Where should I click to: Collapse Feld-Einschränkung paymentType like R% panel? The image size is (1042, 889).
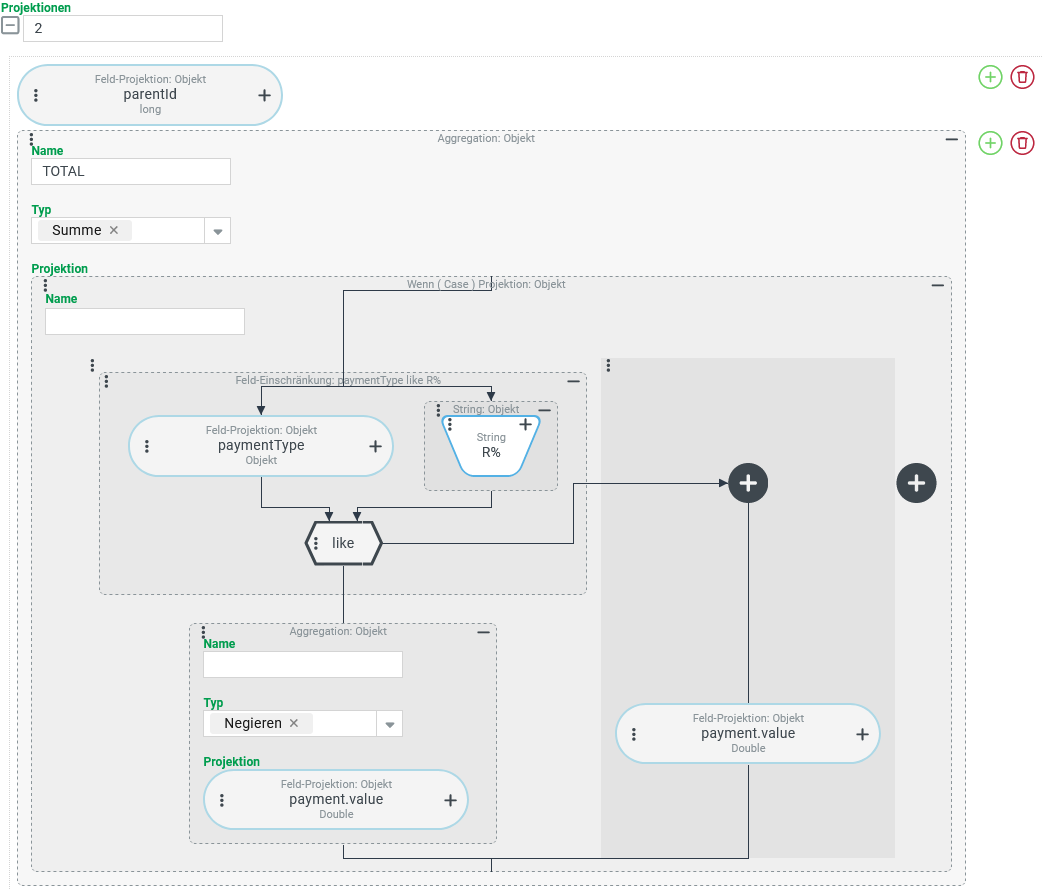point(573,381)
